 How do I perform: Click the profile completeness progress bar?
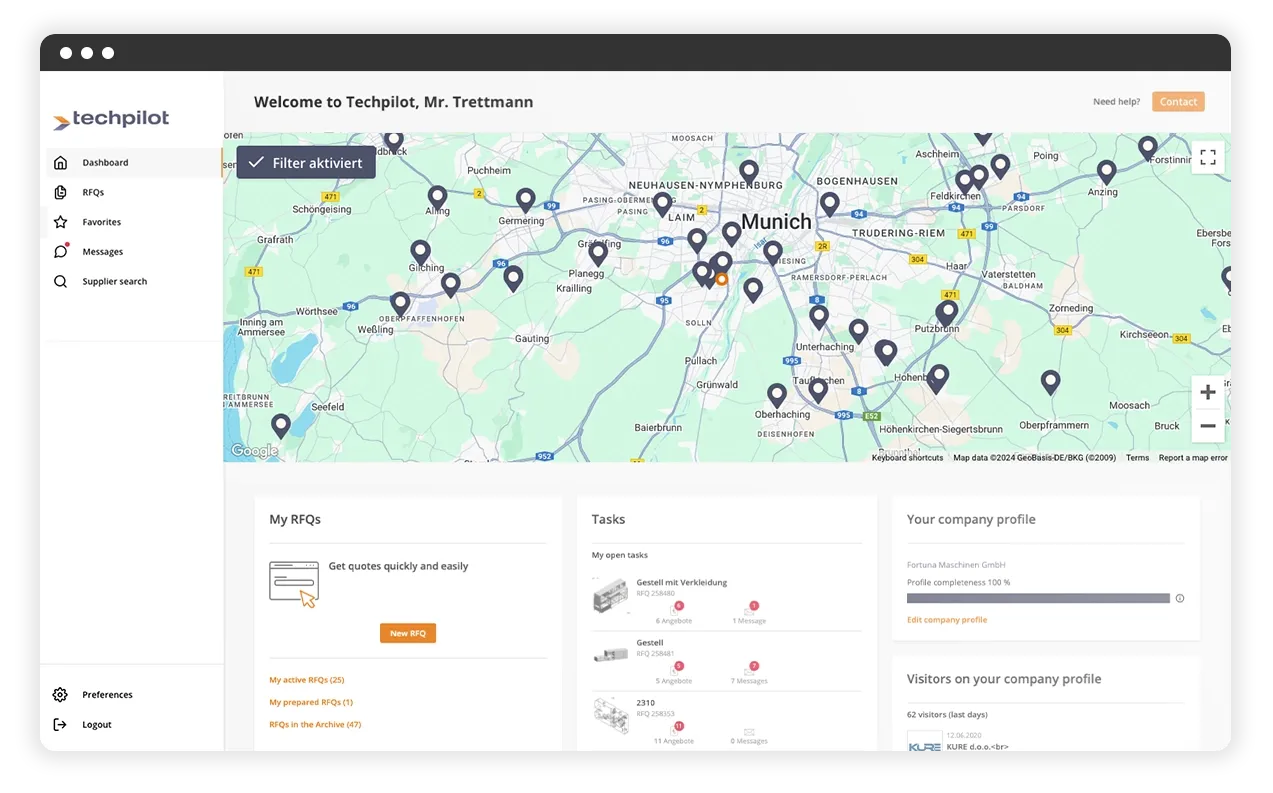tap(1038, 598)
